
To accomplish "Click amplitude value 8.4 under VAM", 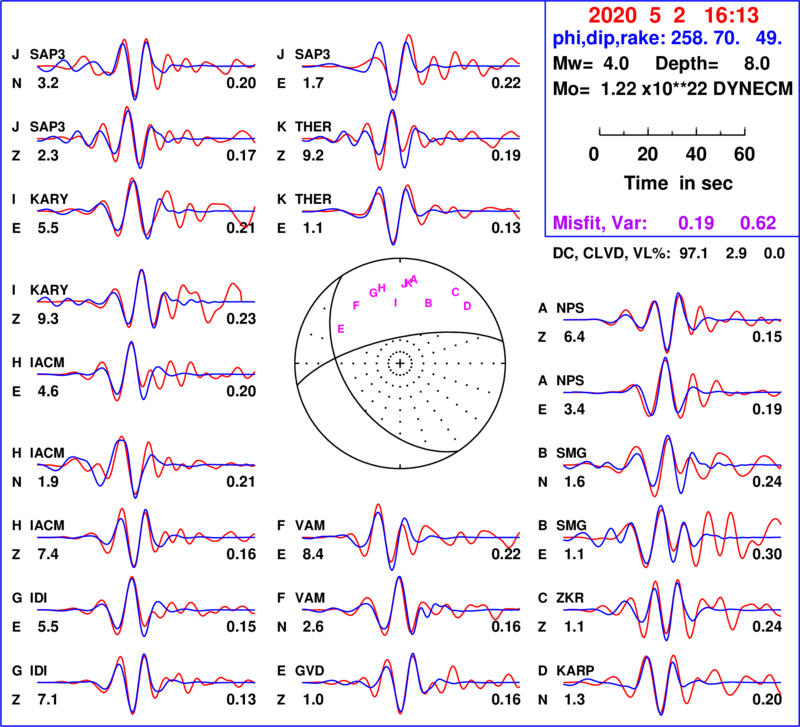I will click(313, 554).
